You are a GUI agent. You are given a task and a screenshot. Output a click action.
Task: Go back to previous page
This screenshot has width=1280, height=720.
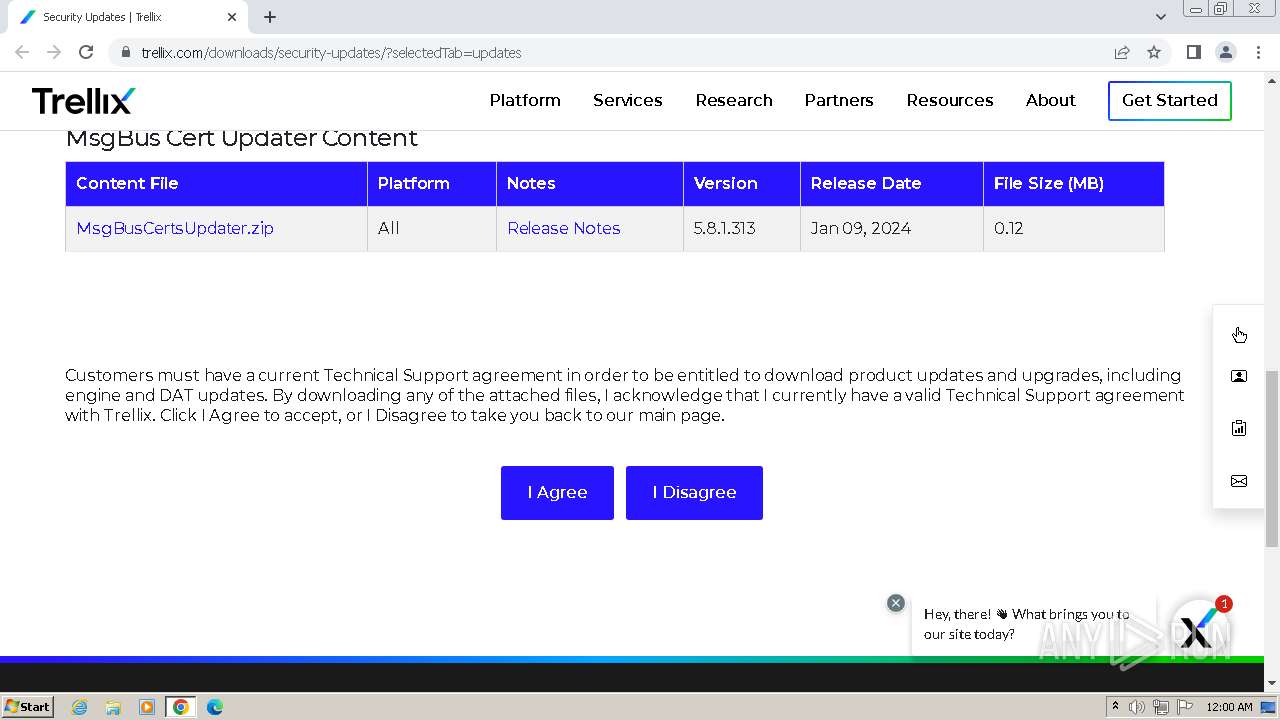[22, 52]
